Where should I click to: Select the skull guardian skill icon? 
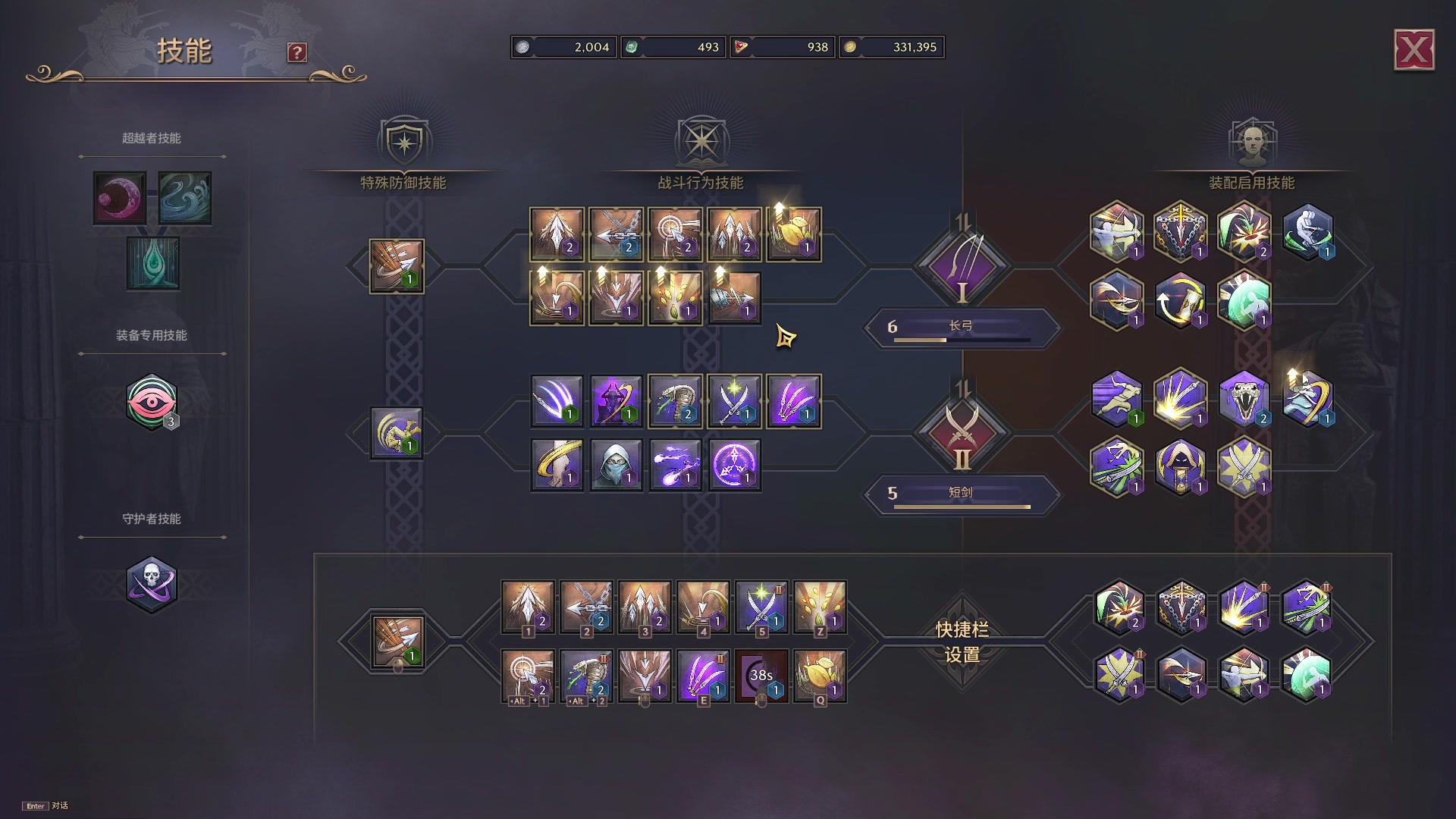pyautogui.click(x=152, y=585)
